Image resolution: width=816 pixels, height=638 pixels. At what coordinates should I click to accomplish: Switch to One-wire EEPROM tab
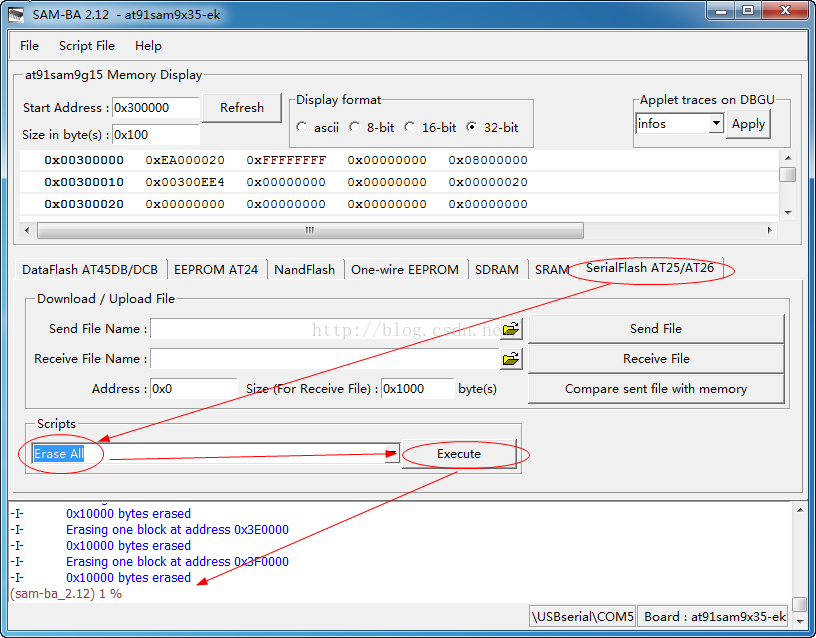405,270
